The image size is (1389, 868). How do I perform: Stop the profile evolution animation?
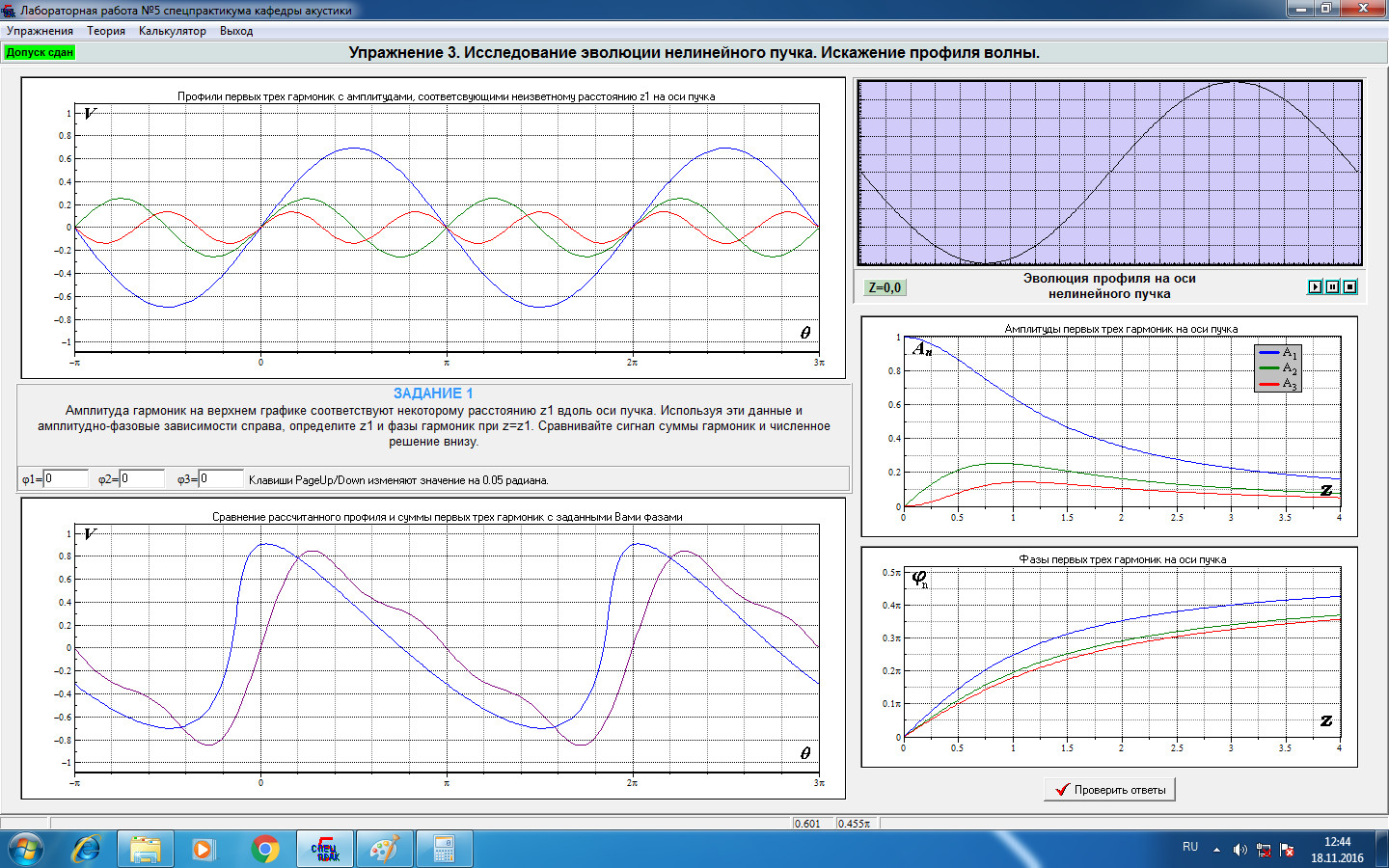point(1349,286)
